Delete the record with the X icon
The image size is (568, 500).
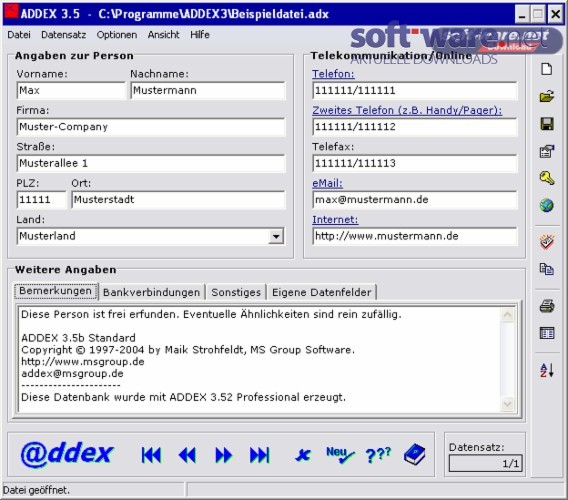click(303, 455)
